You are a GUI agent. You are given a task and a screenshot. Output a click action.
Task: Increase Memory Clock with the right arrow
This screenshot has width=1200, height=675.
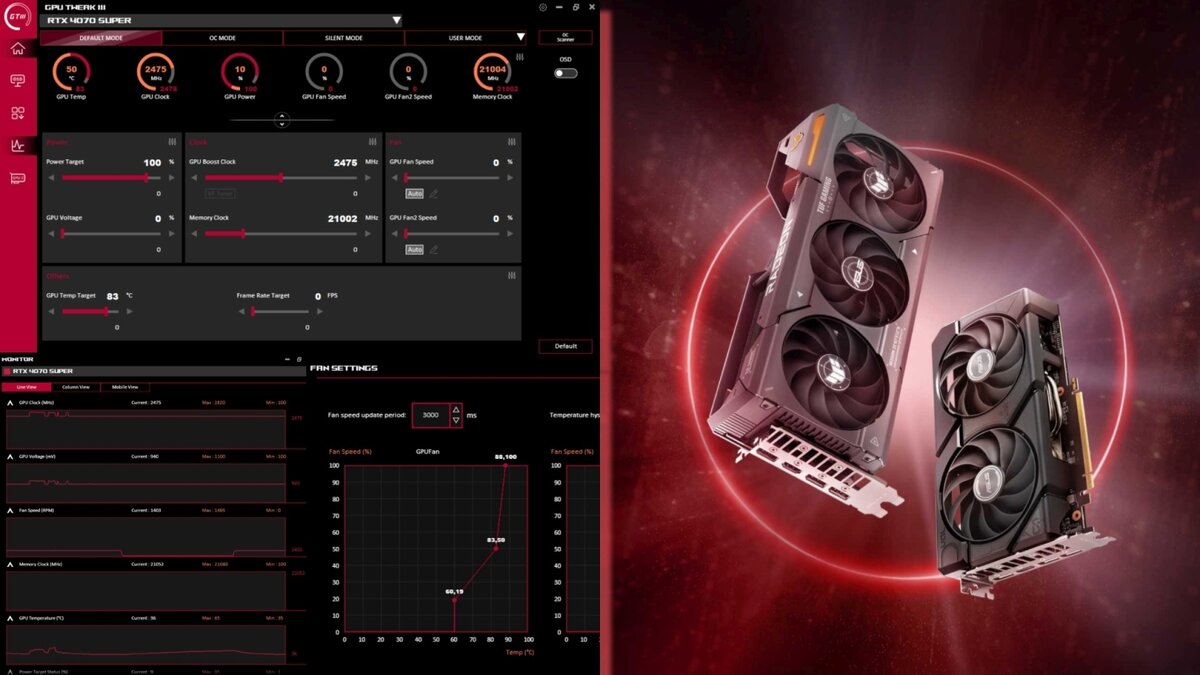tap(367, 234)
